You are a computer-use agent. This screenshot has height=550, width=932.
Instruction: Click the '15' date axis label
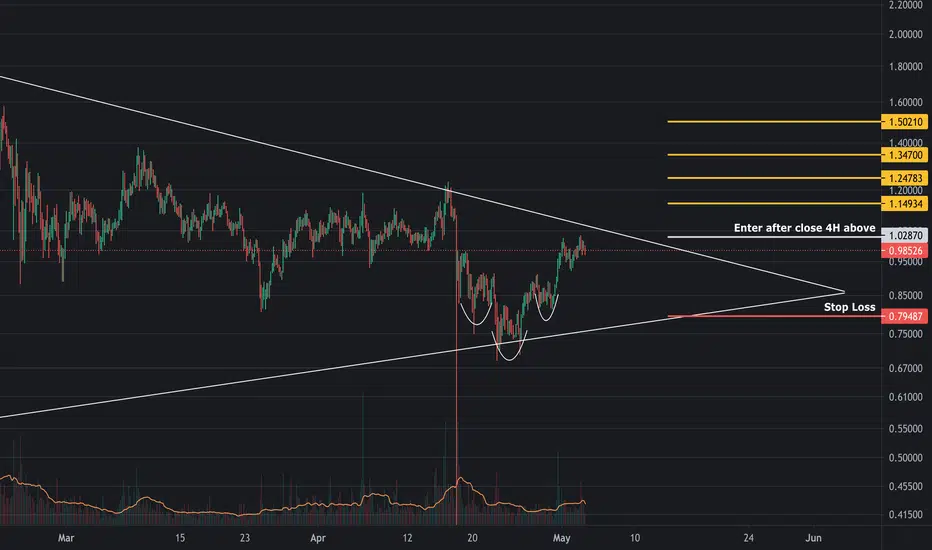(180, 538)
